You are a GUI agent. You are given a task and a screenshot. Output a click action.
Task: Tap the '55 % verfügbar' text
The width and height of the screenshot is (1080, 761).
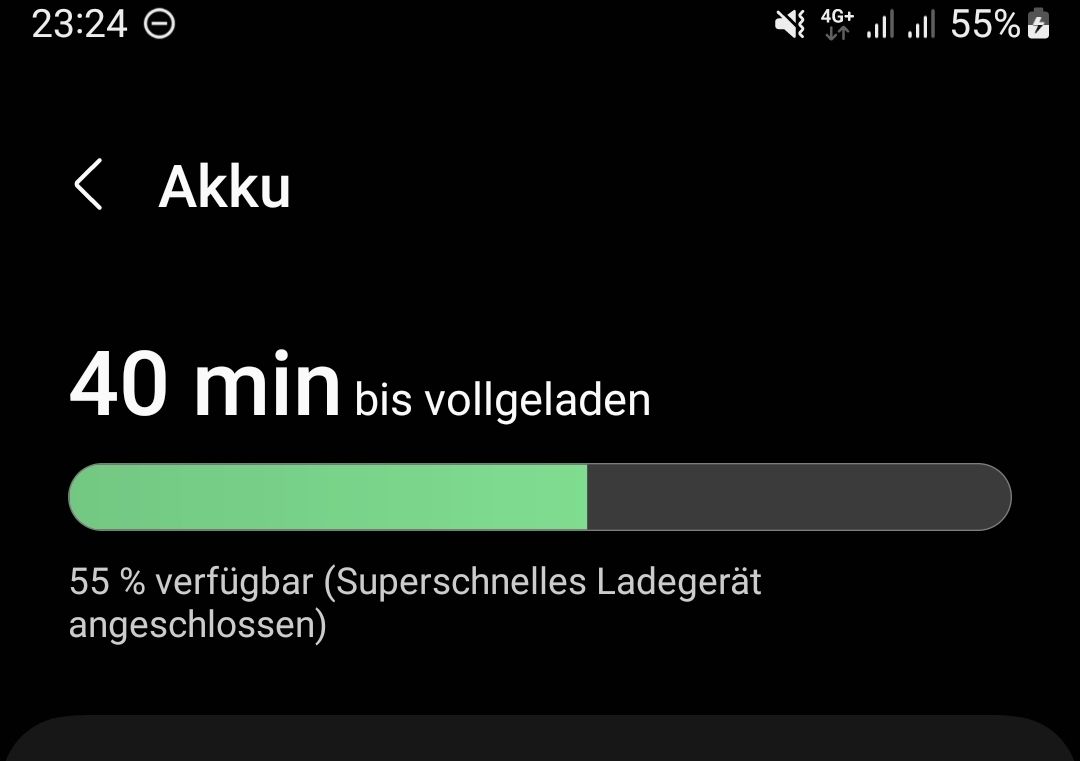tap(191, 582)
